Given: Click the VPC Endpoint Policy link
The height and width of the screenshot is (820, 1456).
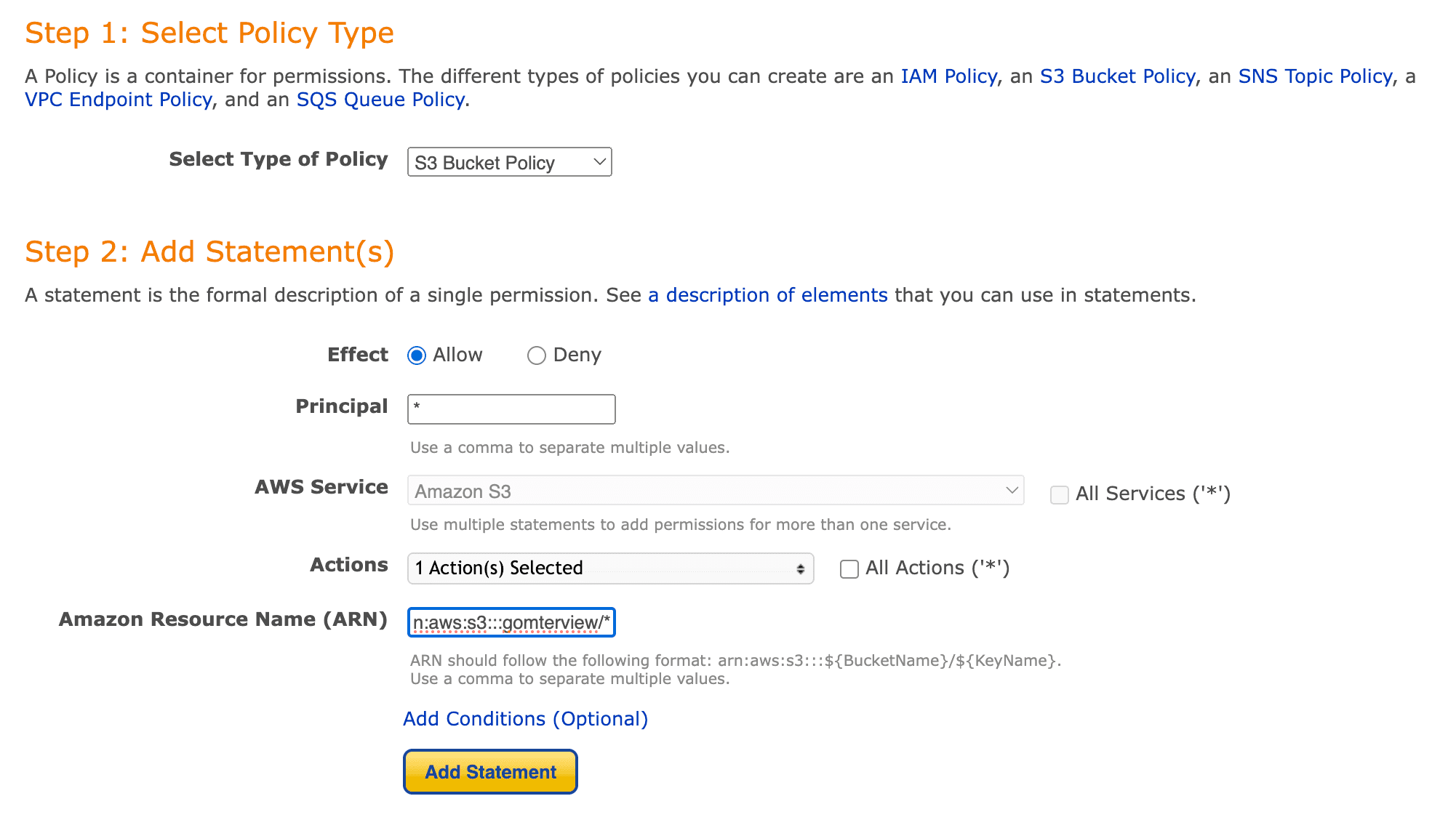Looking at the screenshot, I should click(x=119, y=100).
